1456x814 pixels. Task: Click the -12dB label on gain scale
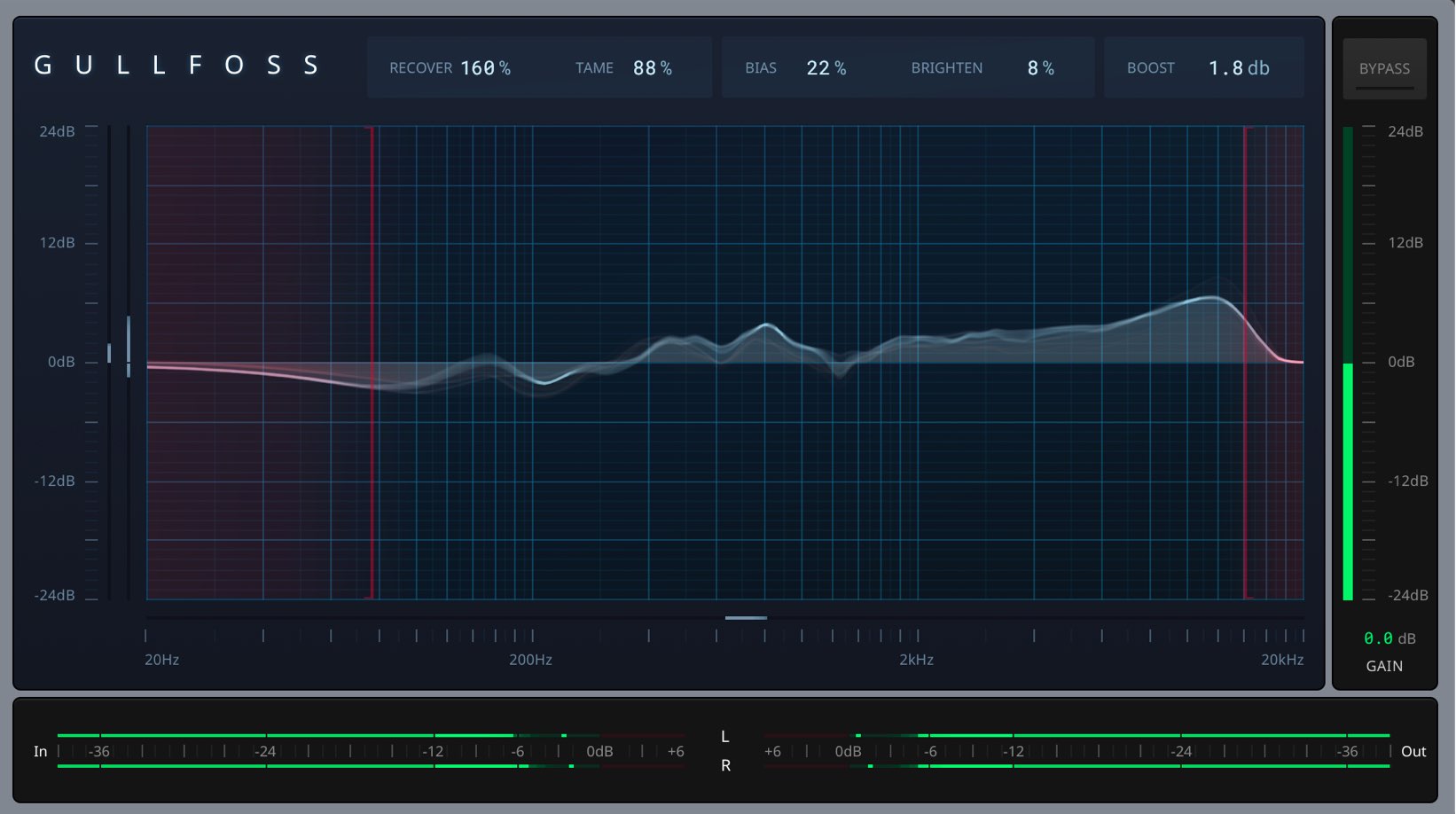[1408, 481]
